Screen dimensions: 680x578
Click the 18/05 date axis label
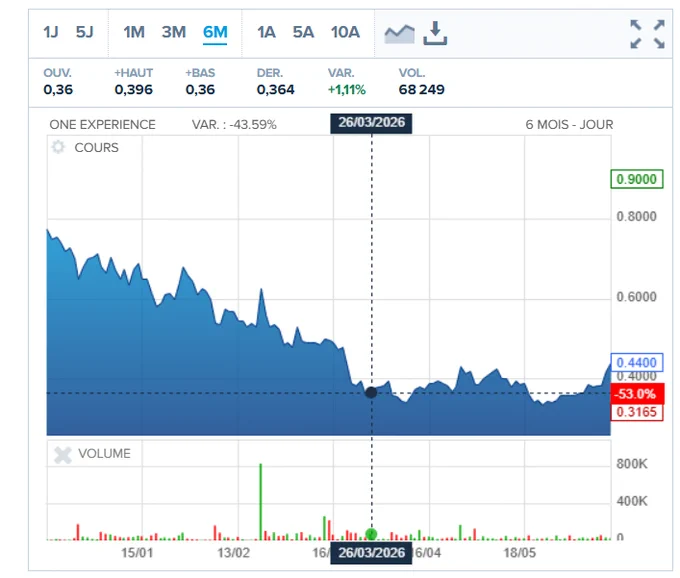[520, 553]
